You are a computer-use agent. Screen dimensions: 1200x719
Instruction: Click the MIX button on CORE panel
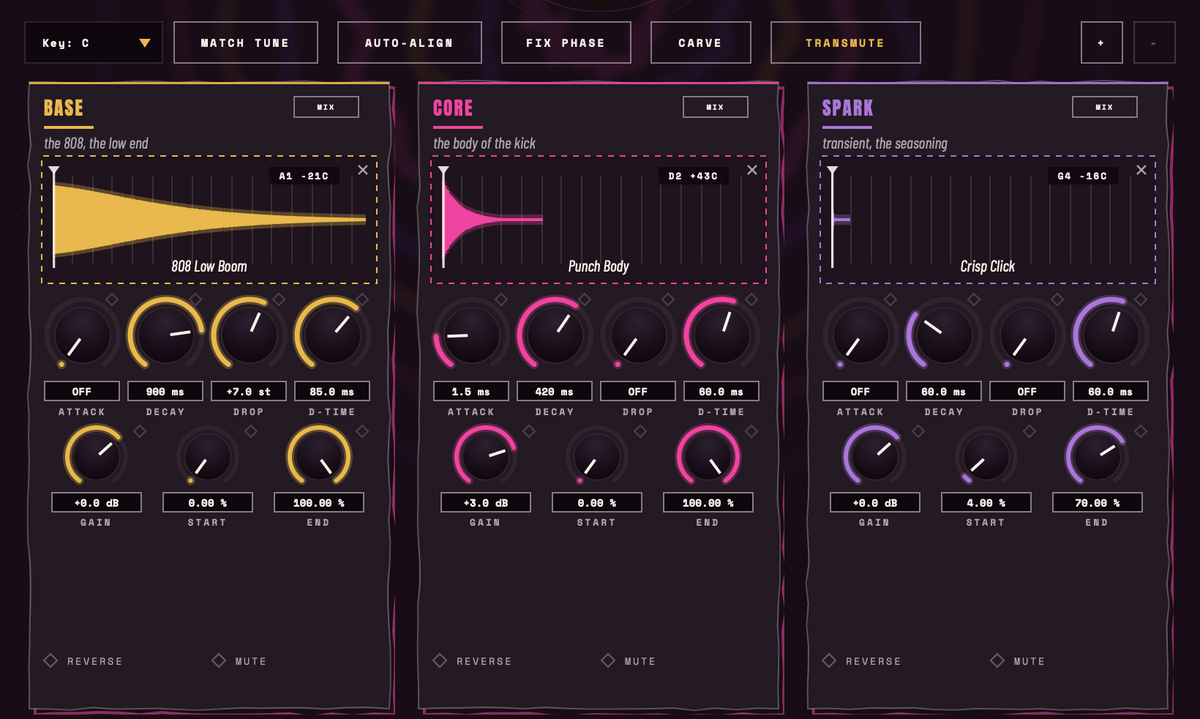[715, 107]
